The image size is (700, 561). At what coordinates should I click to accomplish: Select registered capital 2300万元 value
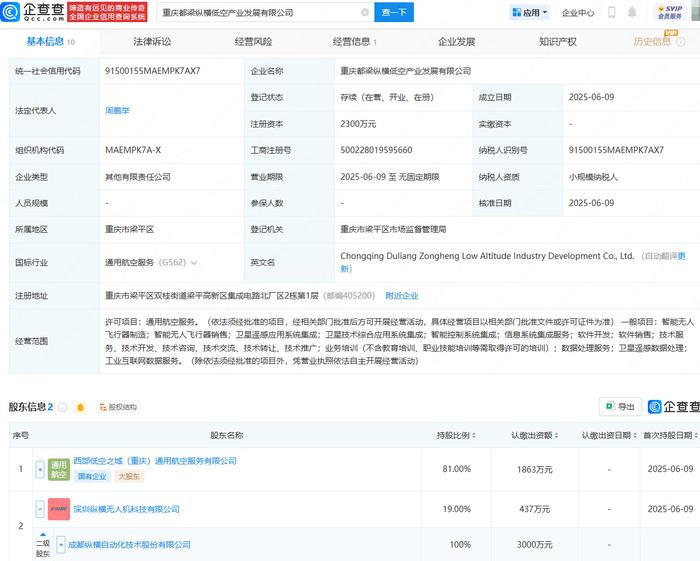(x=358, y=124)
